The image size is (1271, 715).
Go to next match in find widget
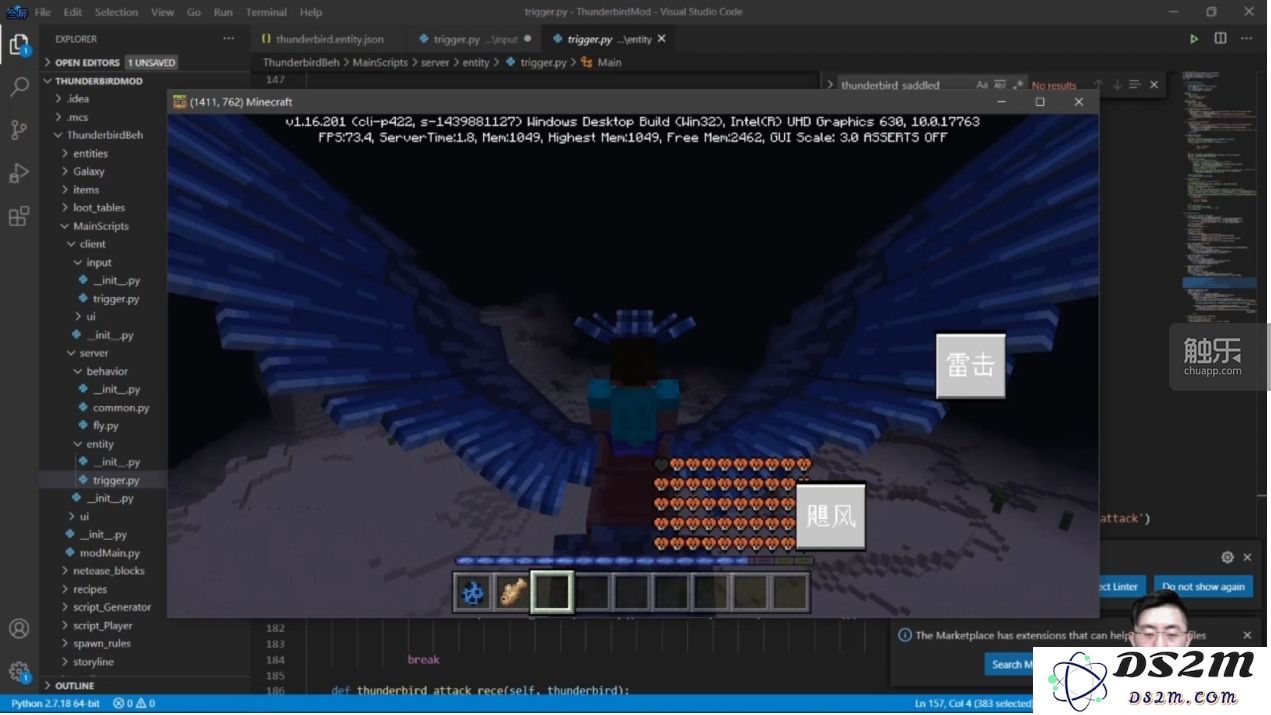coord(1117,85)
